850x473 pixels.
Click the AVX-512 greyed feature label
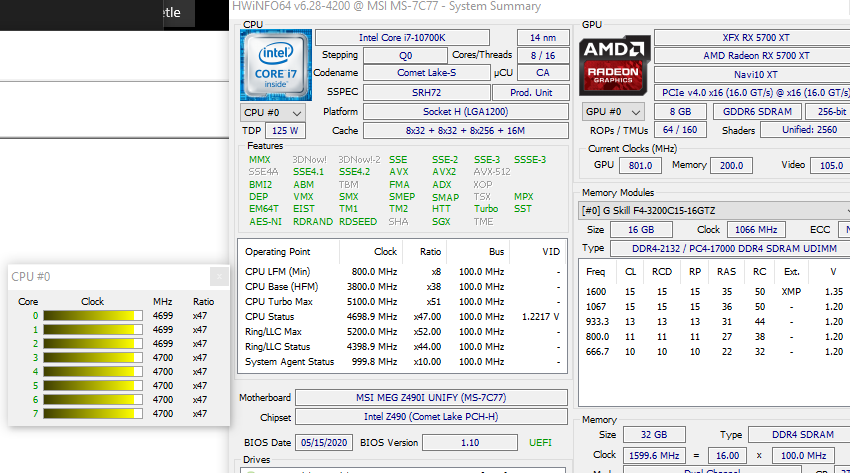coord(492,172)
